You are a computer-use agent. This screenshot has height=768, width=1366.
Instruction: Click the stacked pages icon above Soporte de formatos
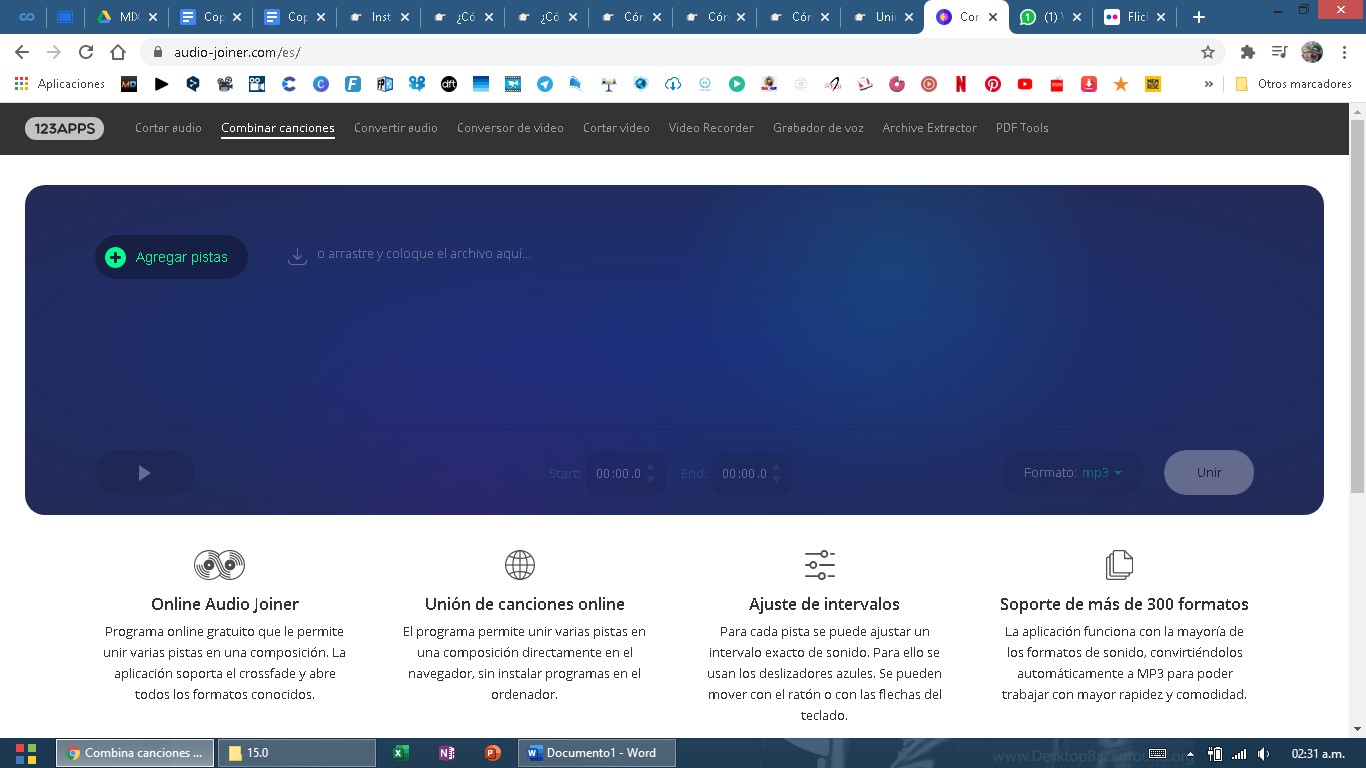1119,564
